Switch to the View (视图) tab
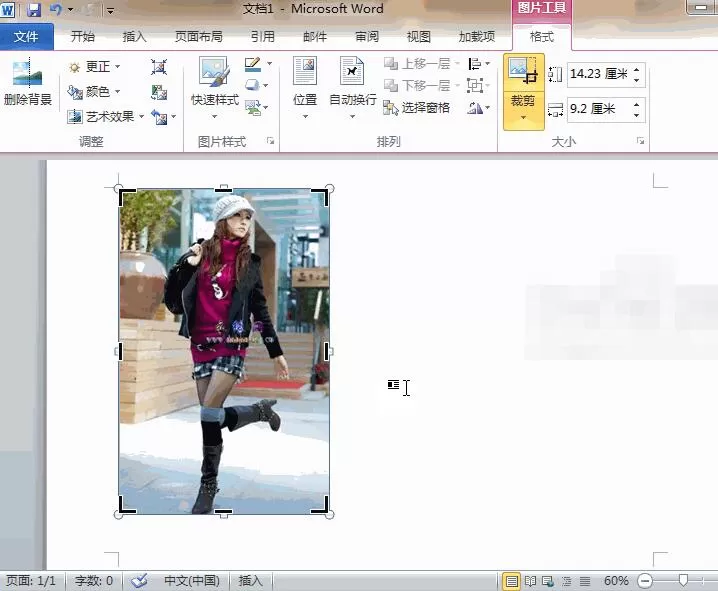This screenshot has width=718, height=591. (x=419, y=37)
